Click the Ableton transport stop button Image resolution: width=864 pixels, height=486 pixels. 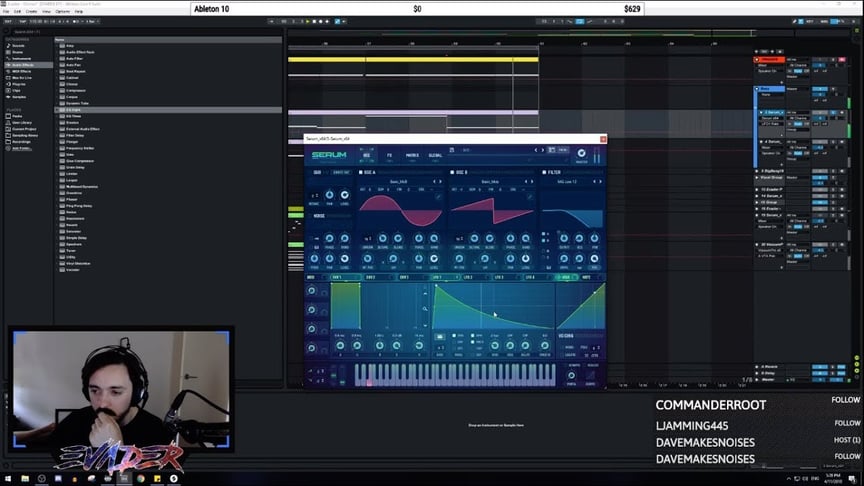click(x=314, y=21)
